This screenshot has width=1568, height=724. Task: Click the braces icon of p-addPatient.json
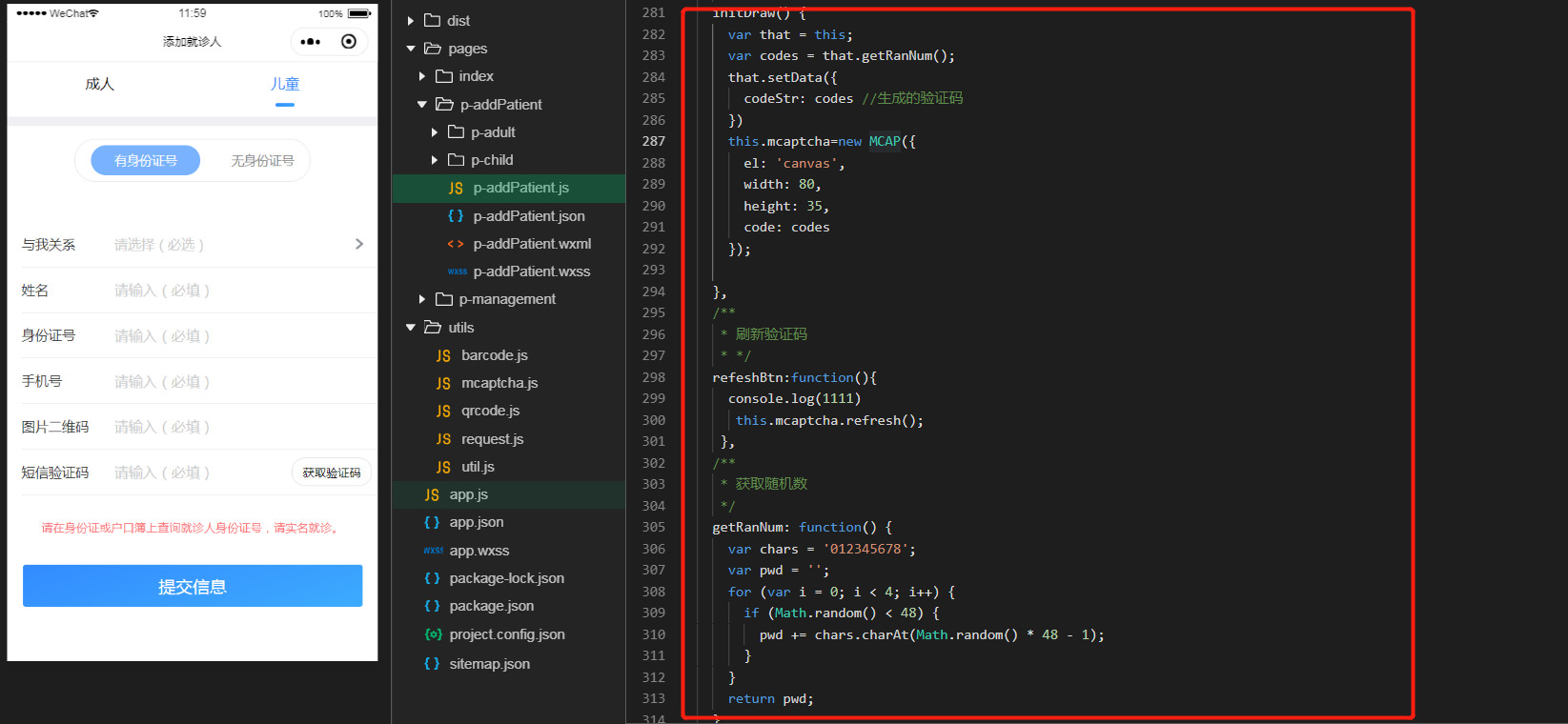(x=456, y=216)
